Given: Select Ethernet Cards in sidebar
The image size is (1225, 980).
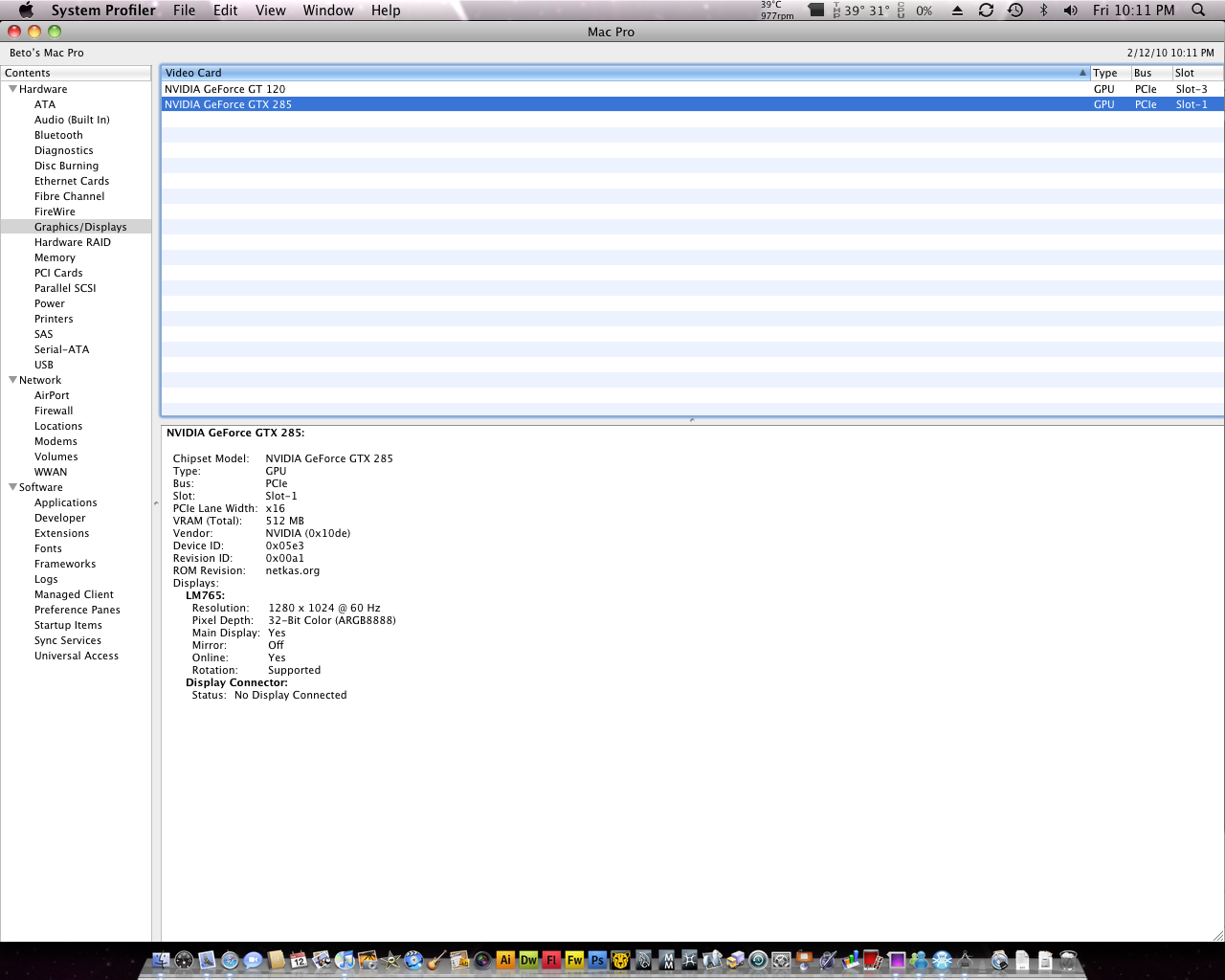Looking at the screenshot, I should (x=72, y=181).
